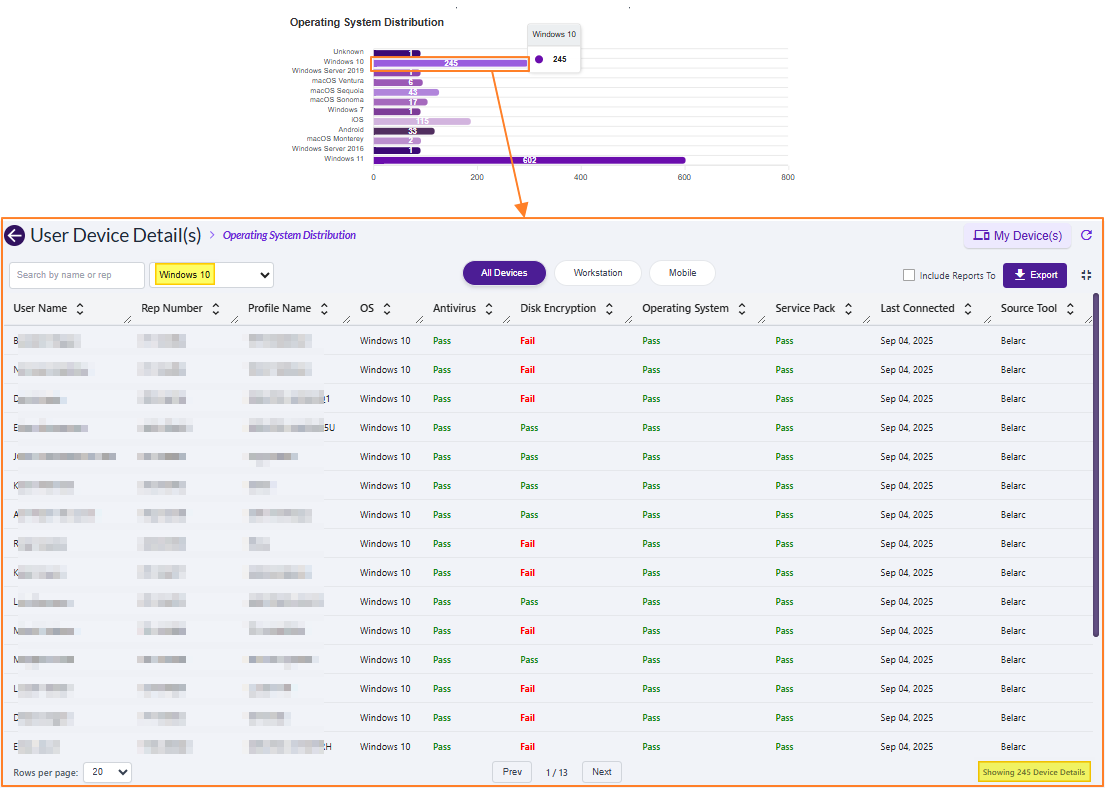Viewport: 1105px width, 788px height.
Task: Switch to the Workstation tab
Action: point(598,273)
